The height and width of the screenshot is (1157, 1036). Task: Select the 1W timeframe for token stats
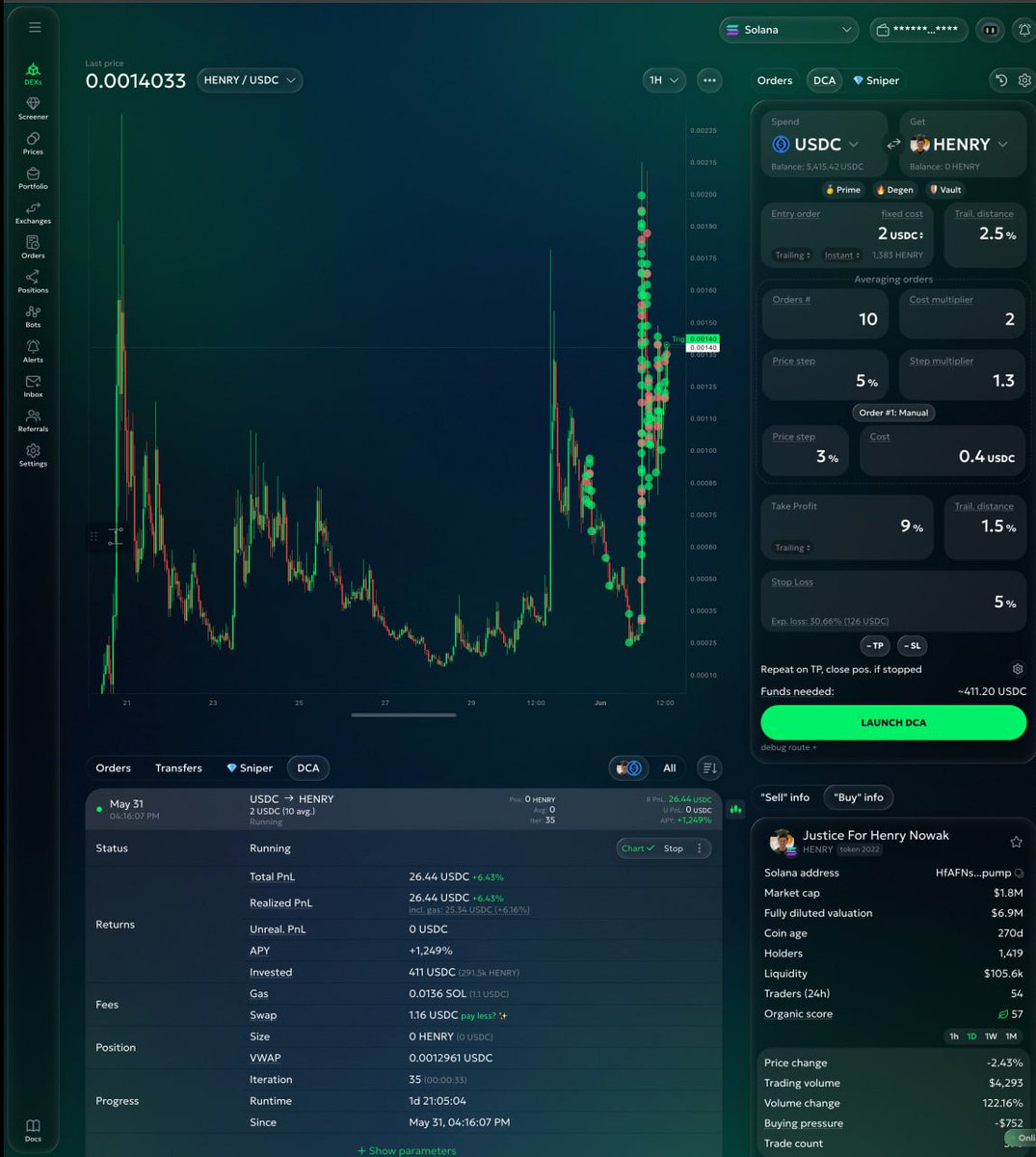[991, 1036]
